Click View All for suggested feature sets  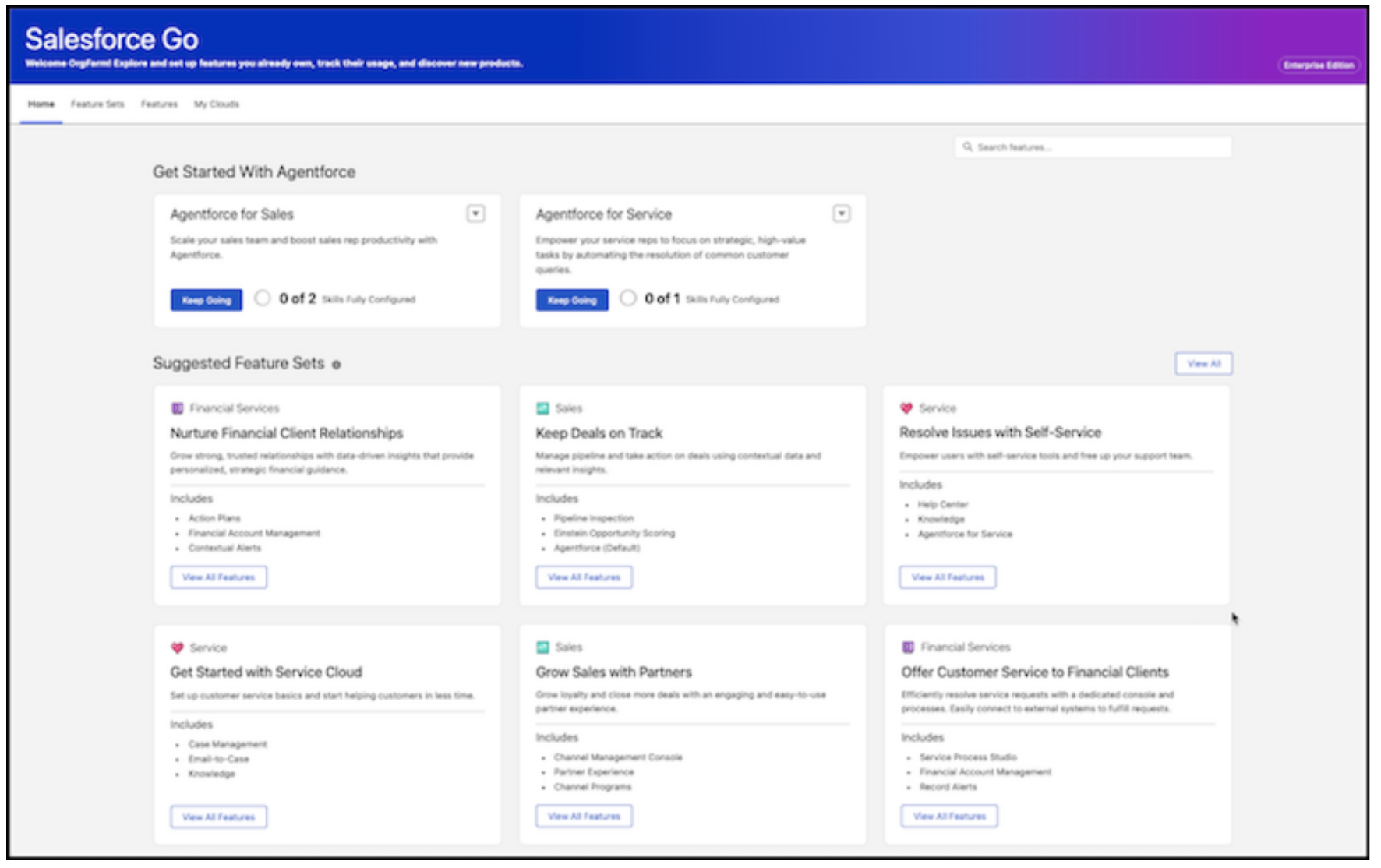(1203, 364)
